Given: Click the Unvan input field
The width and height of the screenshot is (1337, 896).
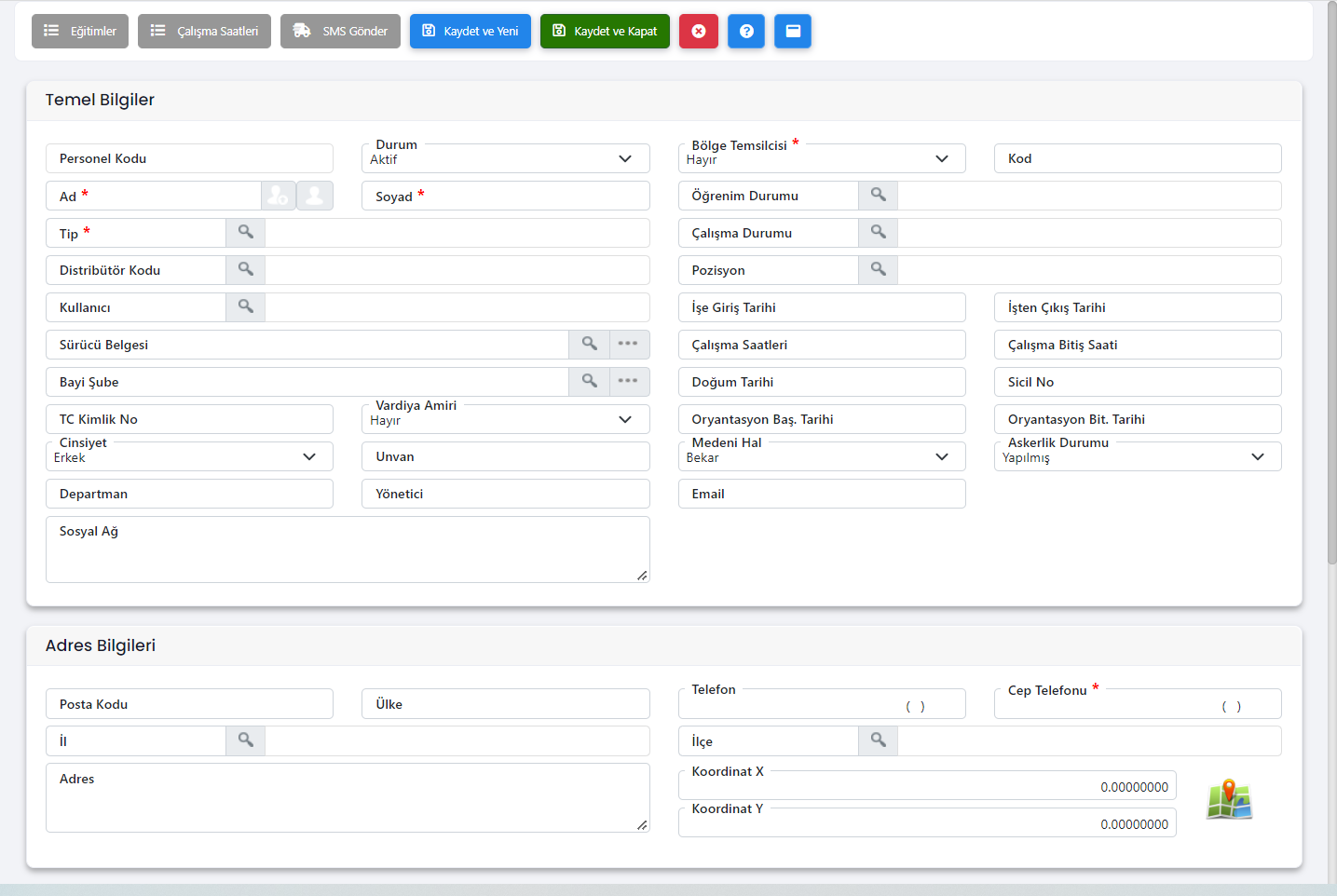Looking at the screenshot, I should pyautogui.click(x=506, y=456).
